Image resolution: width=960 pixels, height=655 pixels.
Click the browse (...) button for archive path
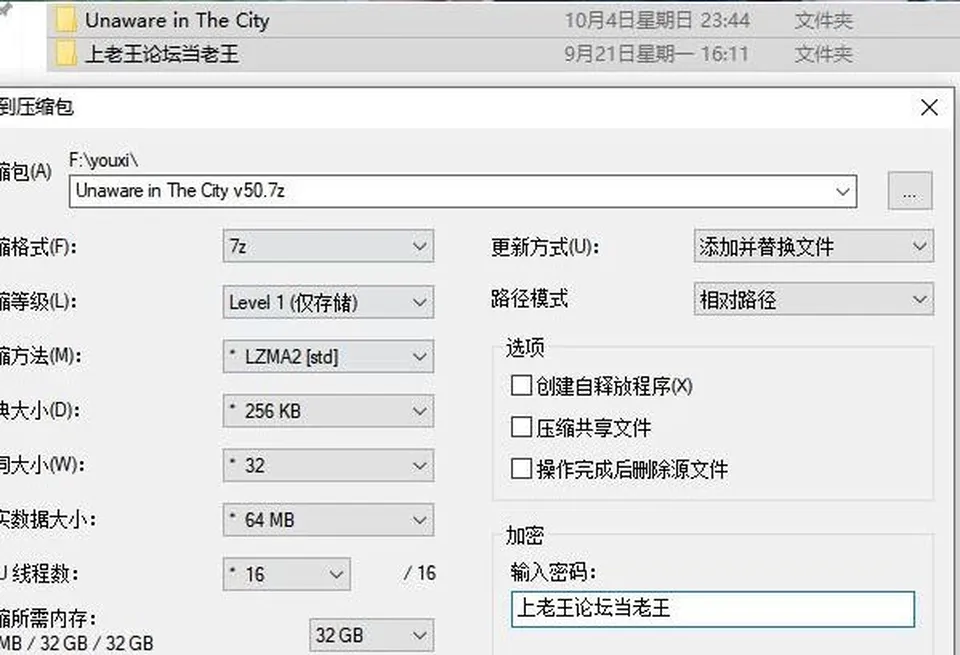tap(910, 191)
